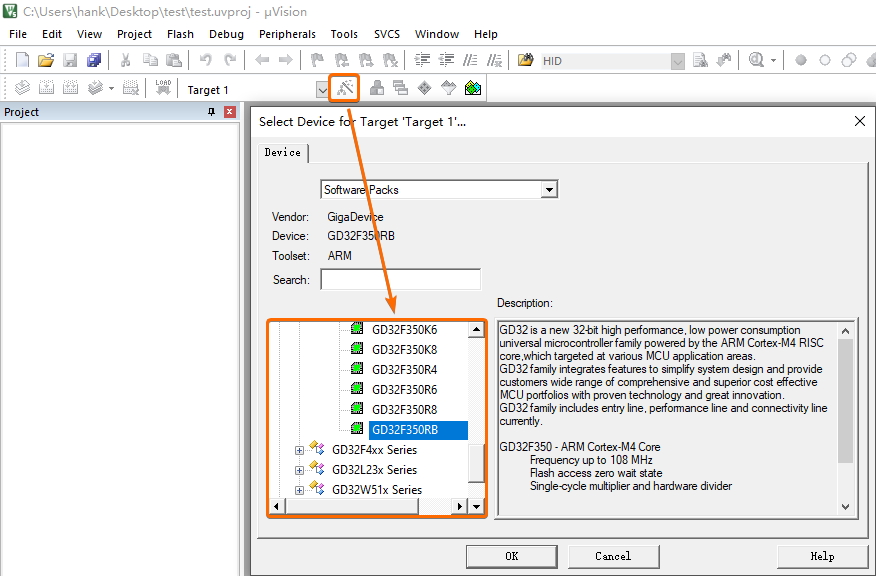Open Options for Target wand icon
Image resolution: width=876 pixels, height=576 pixels.
[345, 88]
